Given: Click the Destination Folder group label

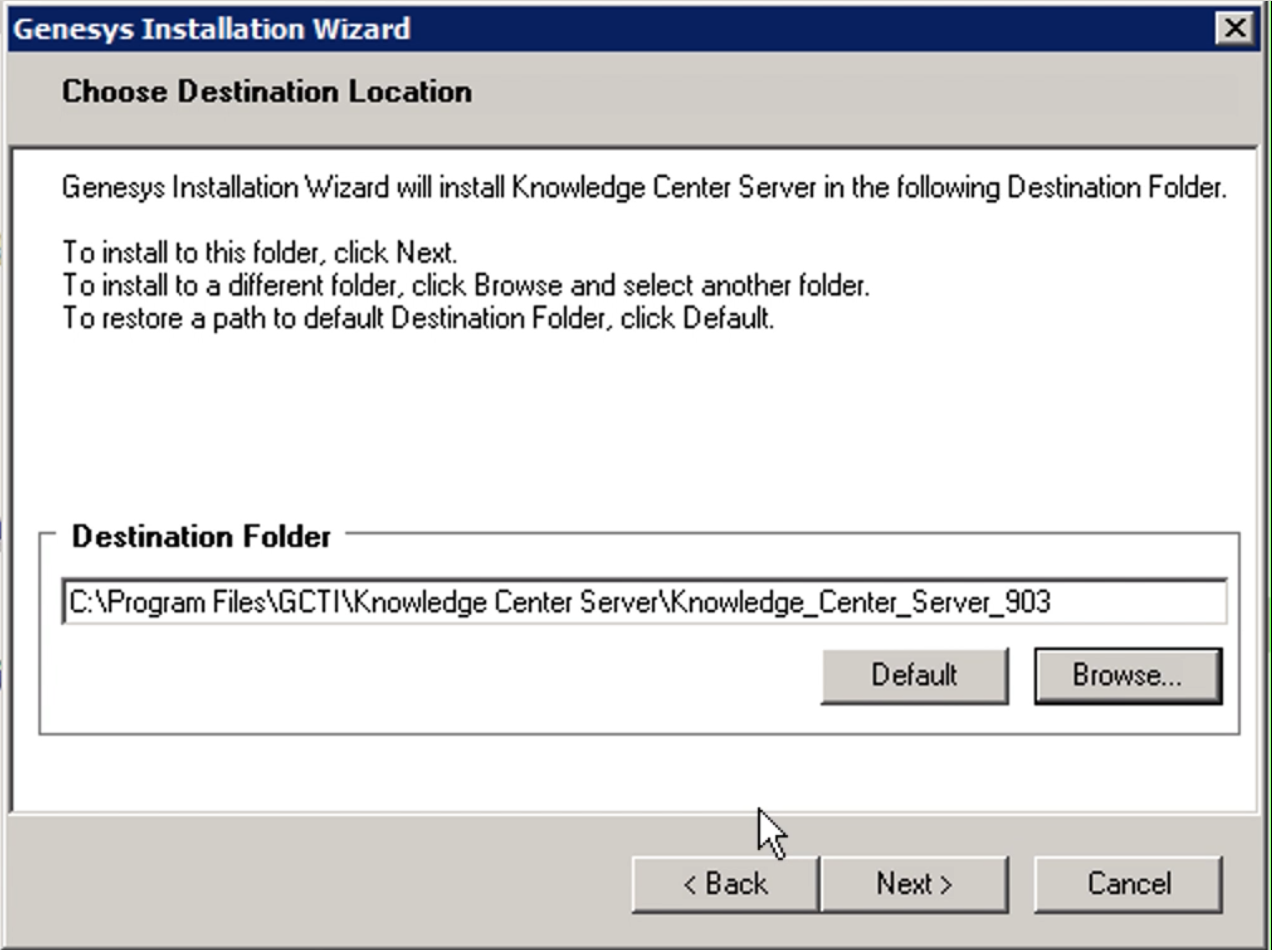Looking at the screenshot, I should click(x=201, y=537).
